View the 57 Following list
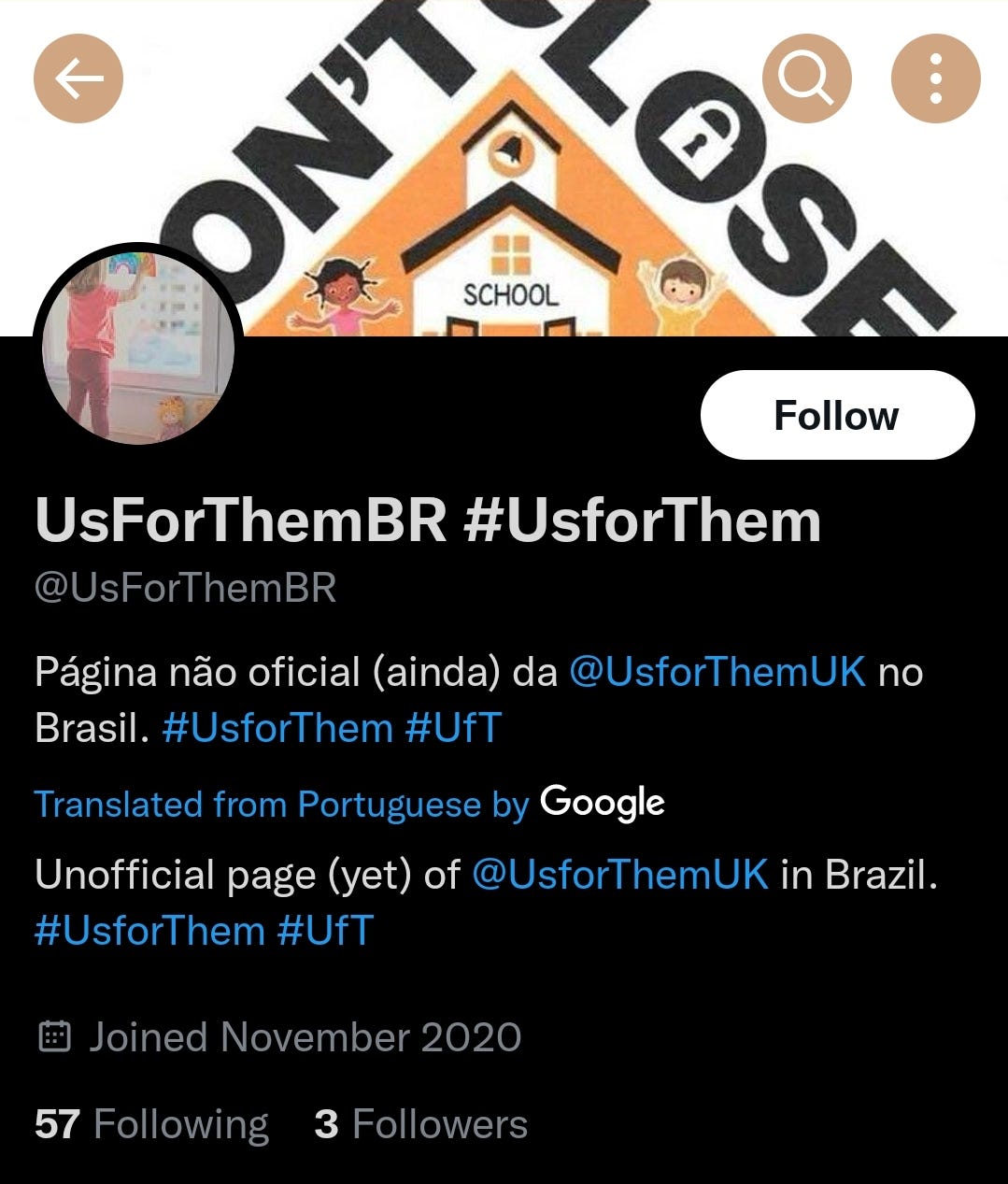The image size is (1008, 1184). 151,1124
